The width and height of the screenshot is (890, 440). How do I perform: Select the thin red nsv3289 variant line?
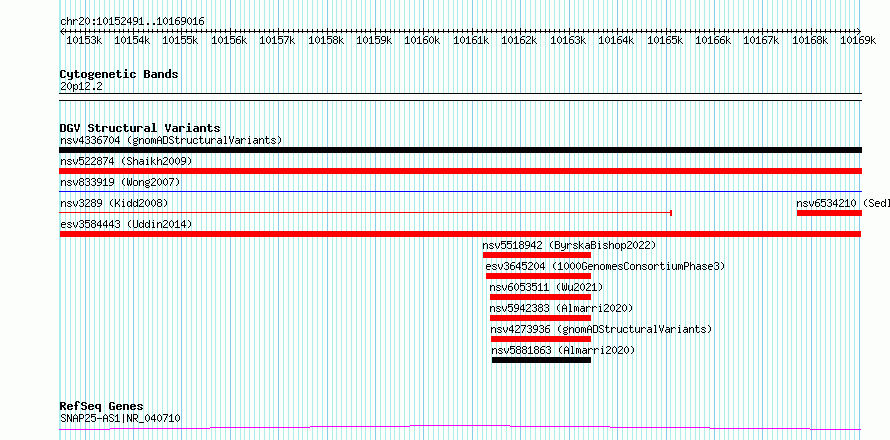366,213
